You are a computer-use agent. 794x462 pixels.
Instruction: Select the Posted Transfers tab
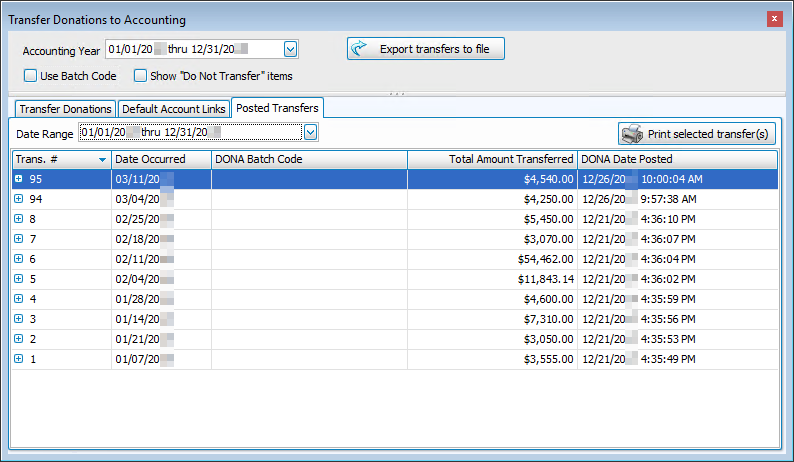(276, 108)
